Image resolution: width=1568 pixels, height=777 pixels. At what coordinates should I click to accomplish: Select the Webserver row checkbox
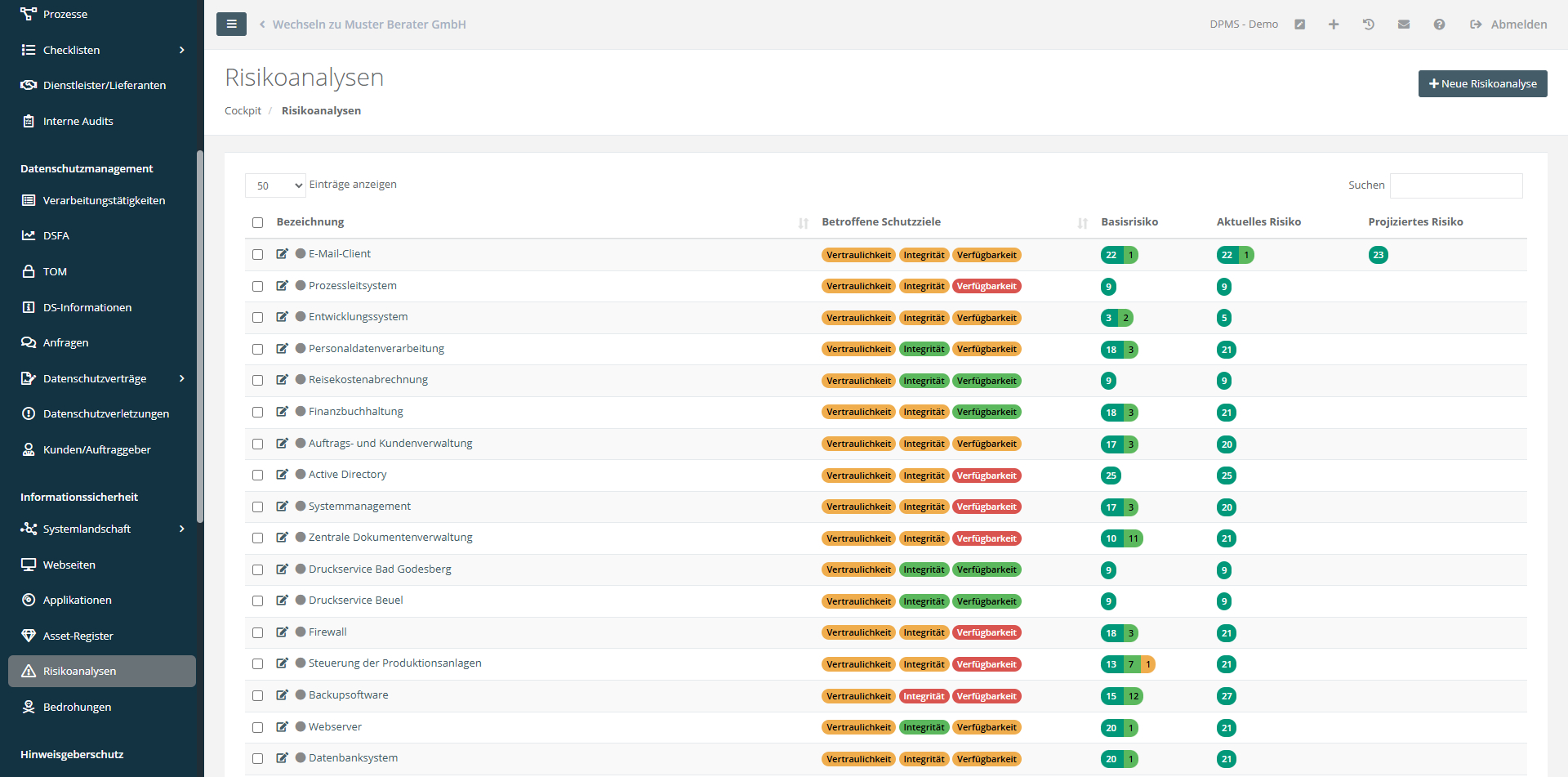pyautogui.click(x=258, y=727)
